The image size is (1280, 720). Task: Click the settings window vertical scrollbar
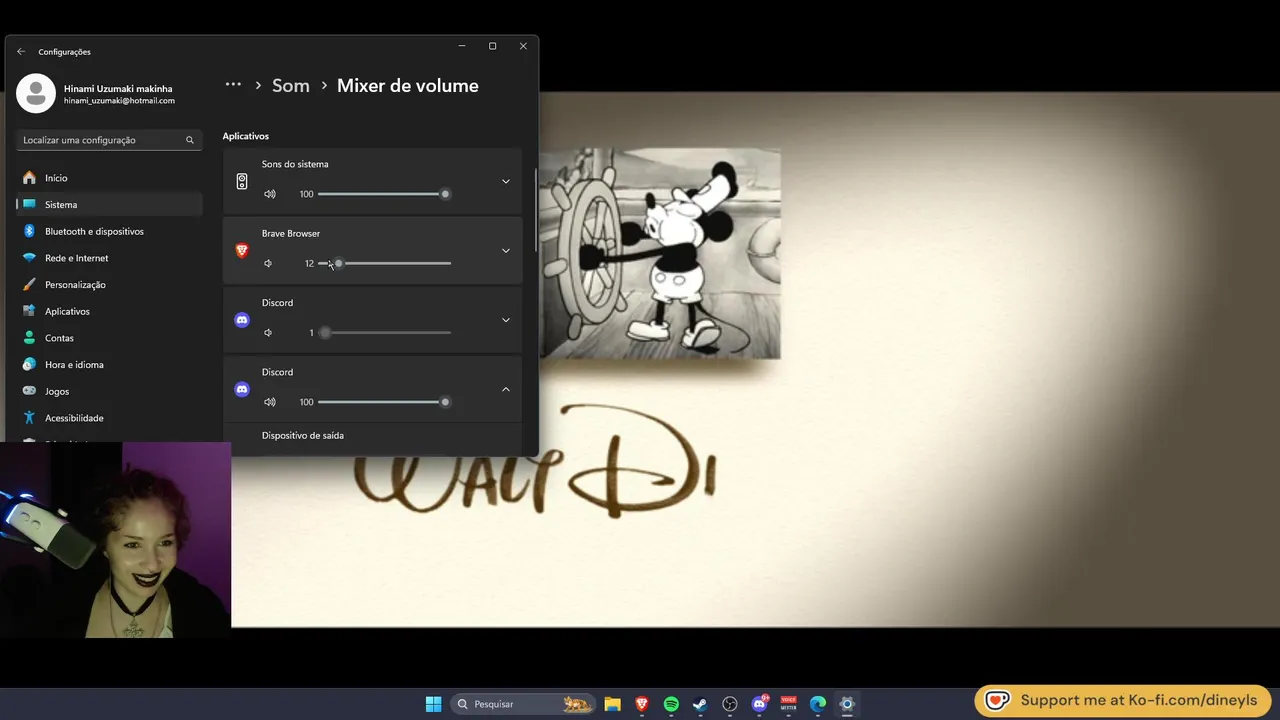pos(537,210)
